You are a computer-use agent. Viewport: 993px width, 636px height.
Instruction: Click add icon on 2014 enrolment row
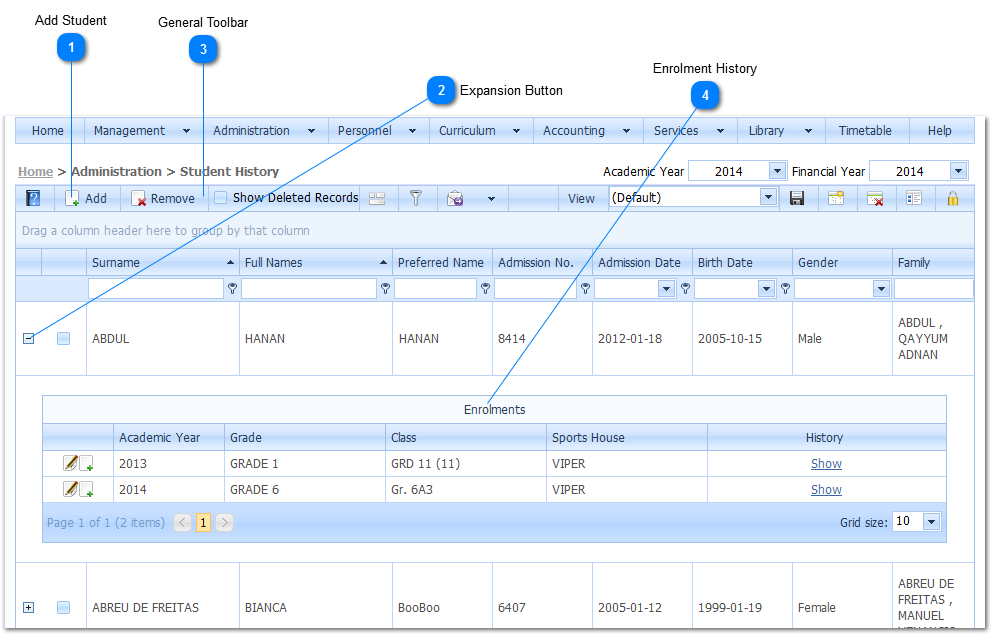click(x=87, y=490)
